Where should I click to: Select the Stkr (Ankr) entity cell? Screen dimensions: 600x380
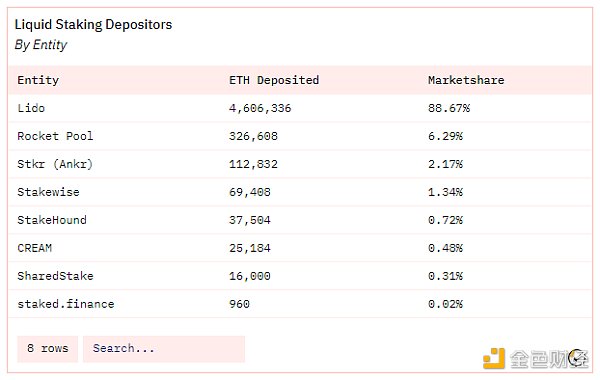55,164
